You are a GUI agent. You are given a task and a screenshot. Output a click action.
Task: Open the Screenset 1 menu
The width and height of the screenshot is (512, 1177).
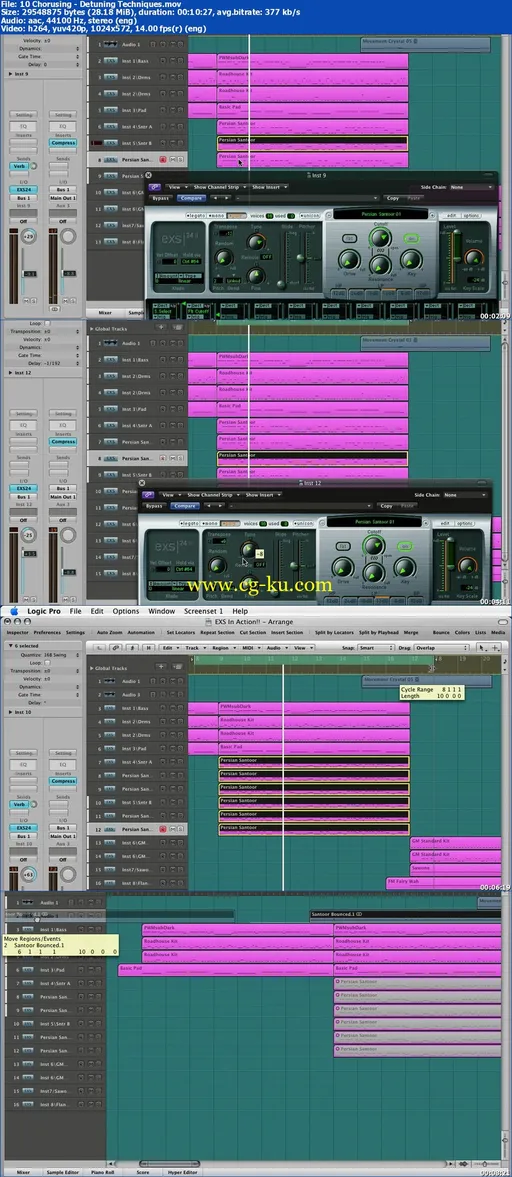203,611
